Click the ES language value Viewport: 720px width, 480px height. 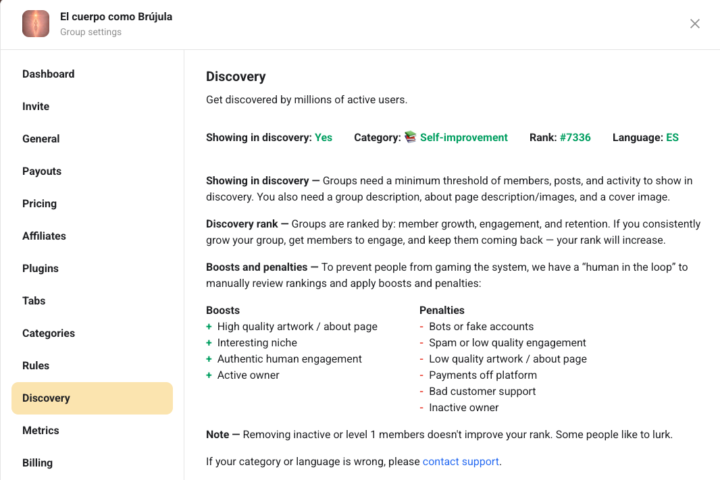click(672, 137)
